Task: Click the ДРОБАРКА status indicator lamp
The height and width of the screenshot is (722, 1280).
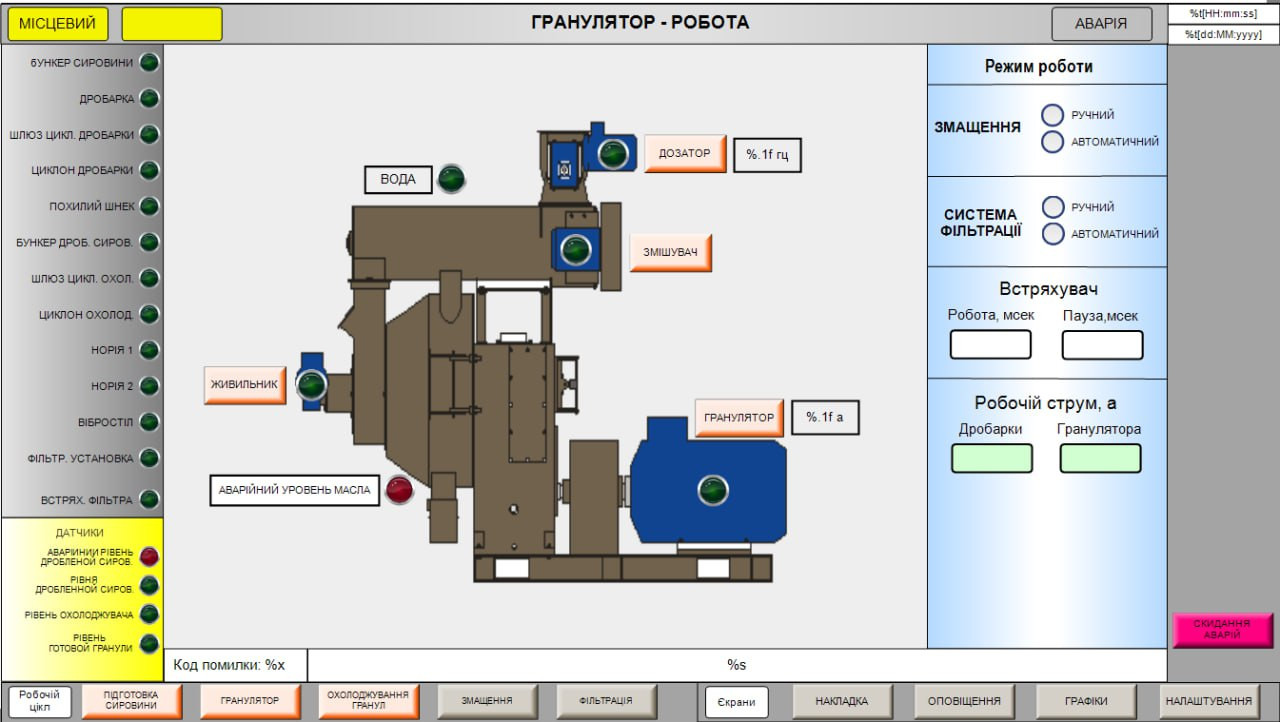Action: (149, 99)
